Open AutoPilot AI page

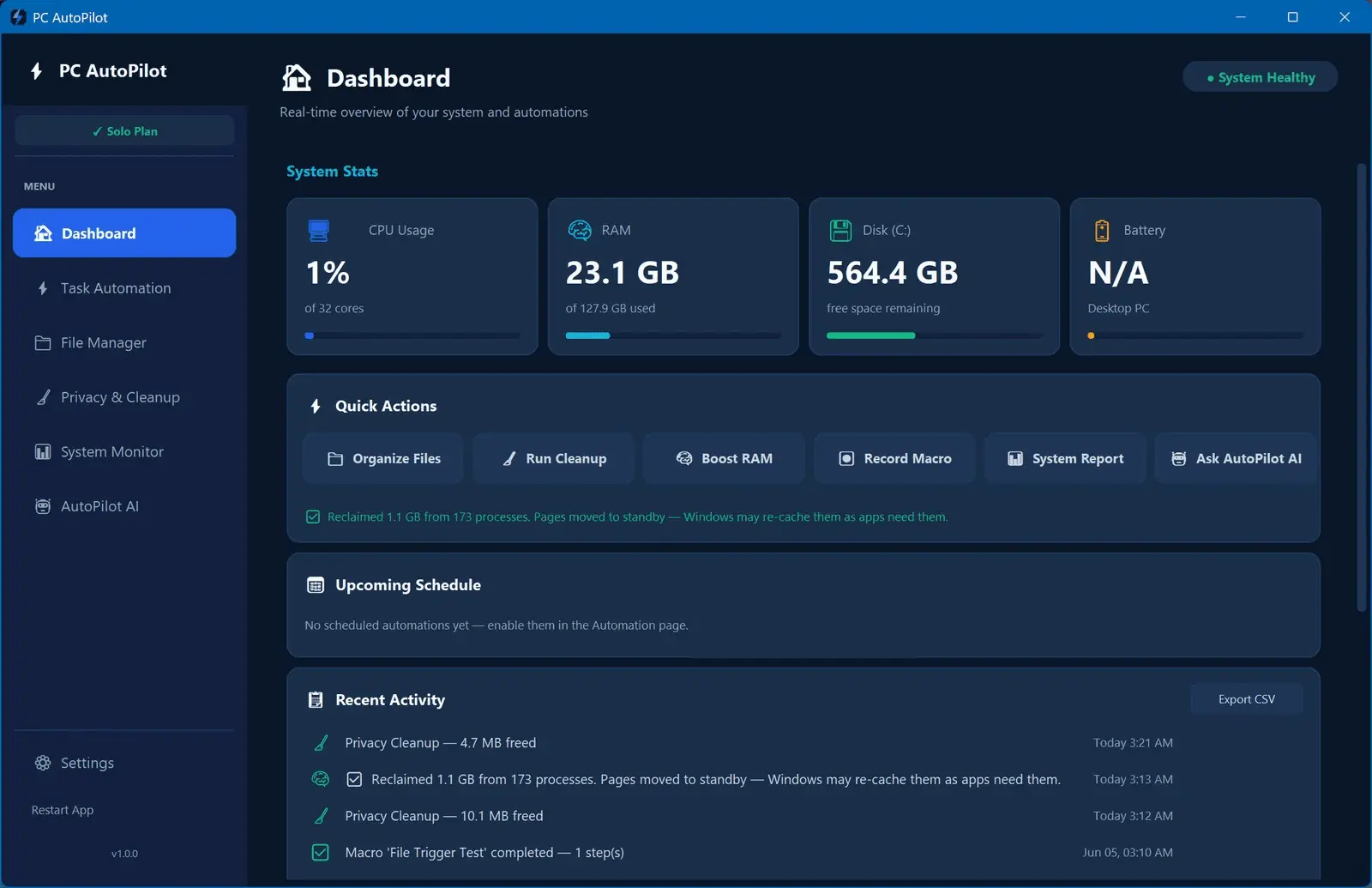pos(124,506)
